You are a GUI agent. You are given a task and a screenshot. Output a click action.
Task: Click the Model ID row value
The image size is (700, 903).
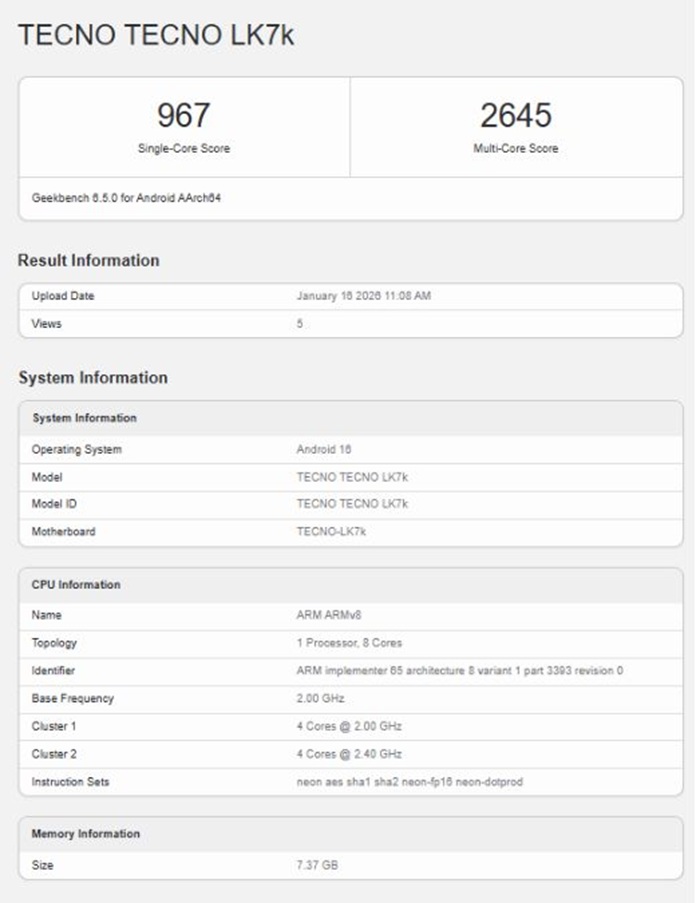351,504
